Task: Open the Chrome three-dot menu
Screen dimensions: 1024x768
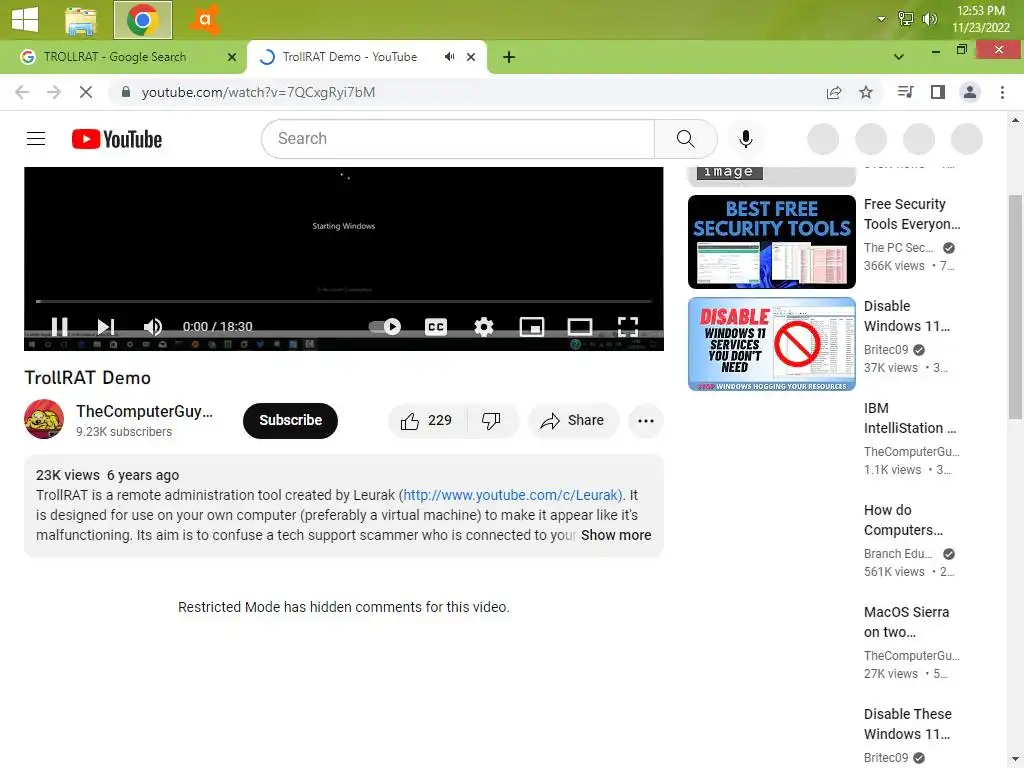Action: [1002, 92]
